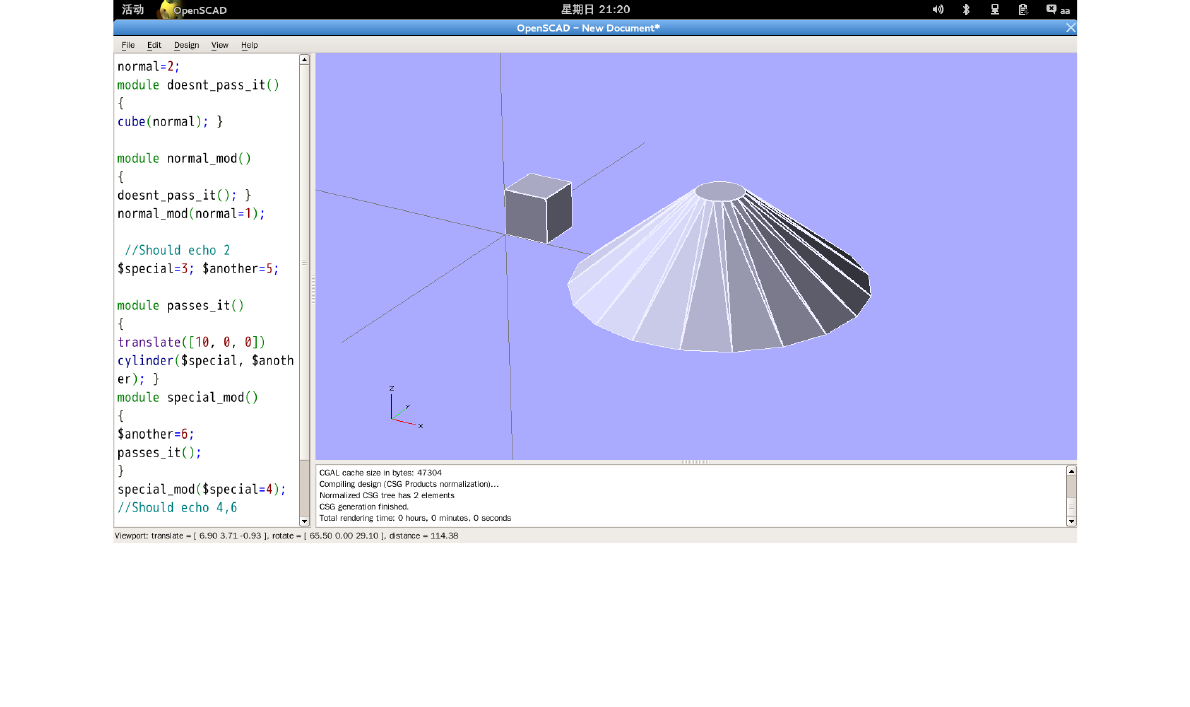The image size is (1190, 707).
Task: Click the comment '//Should echo 2'
Action: tap(177, 250)
